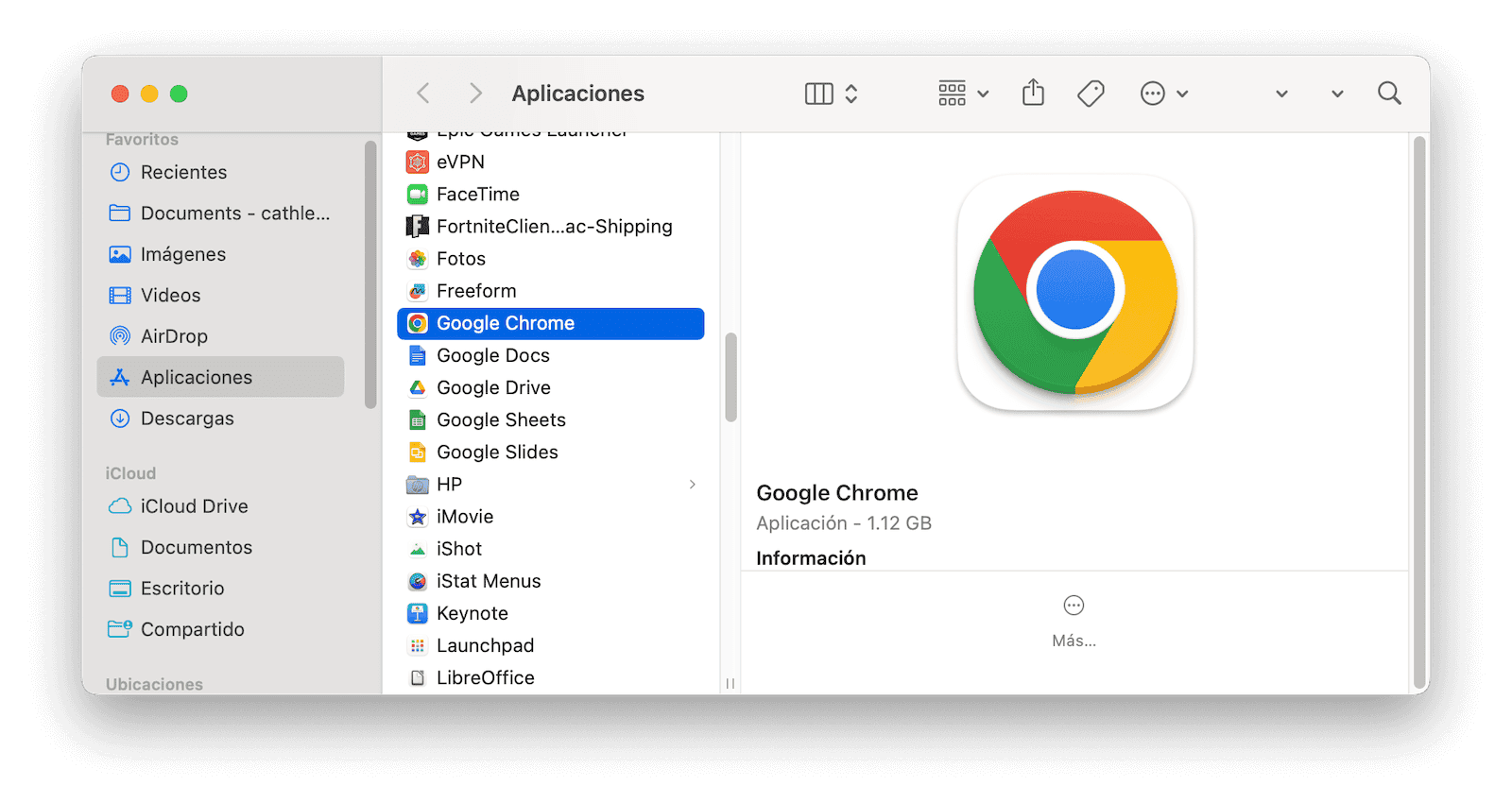Select Imágenes in the sidebar

coord(220,254)
